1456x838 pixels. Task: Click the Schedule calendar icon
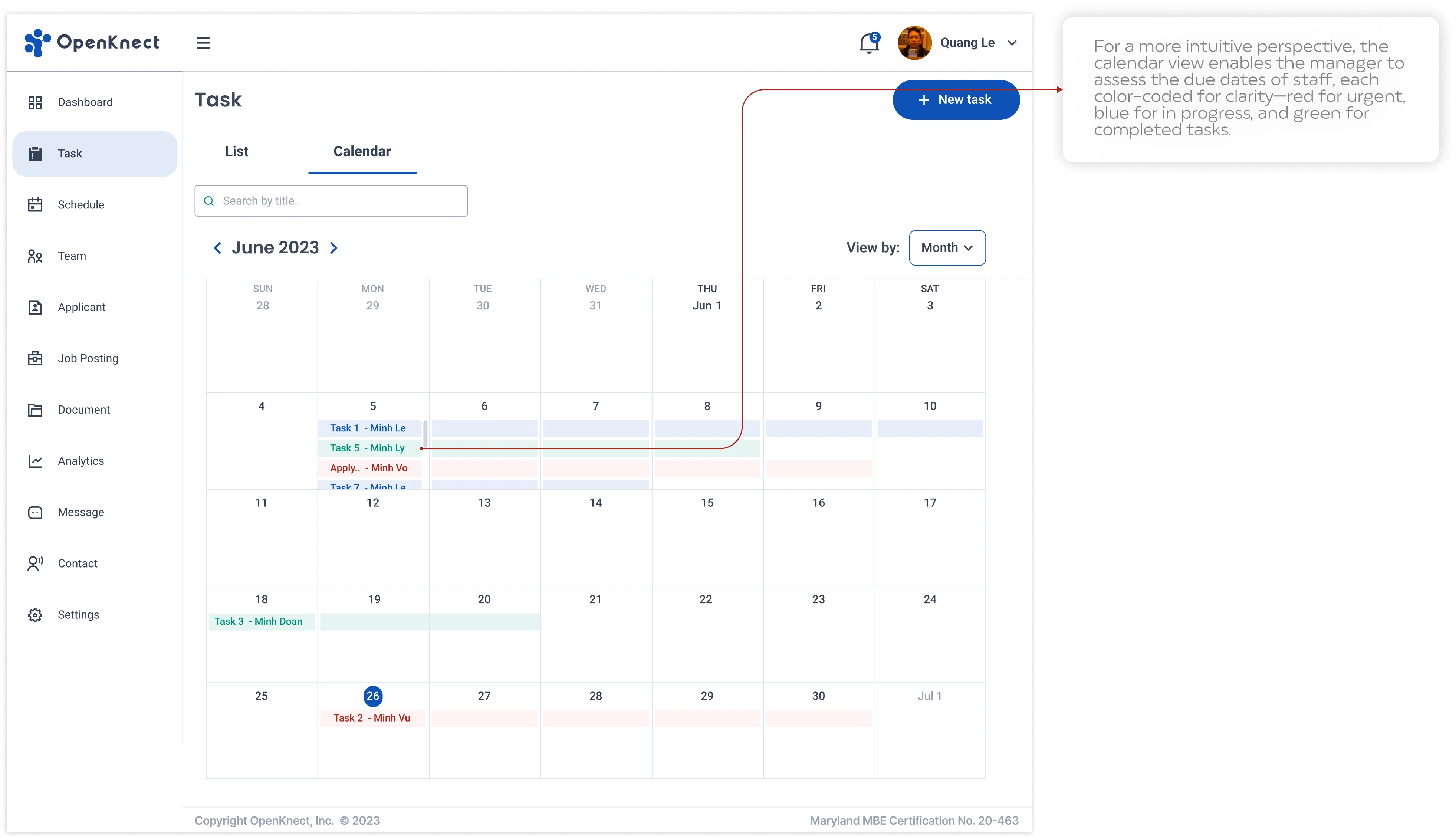click(35, 205)
